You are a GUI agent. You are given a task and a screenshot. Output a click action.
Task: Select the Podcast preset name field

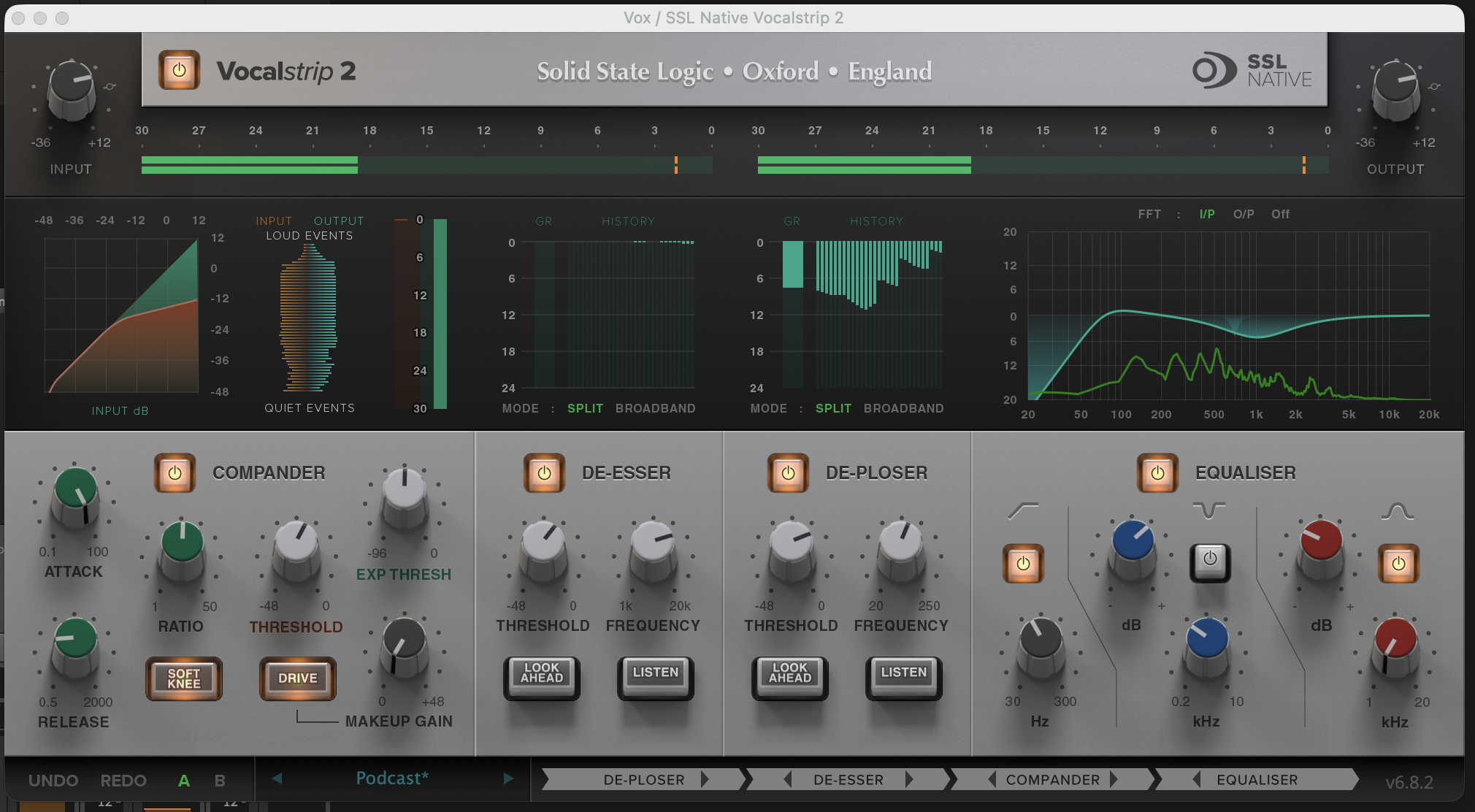pos(392,778)
